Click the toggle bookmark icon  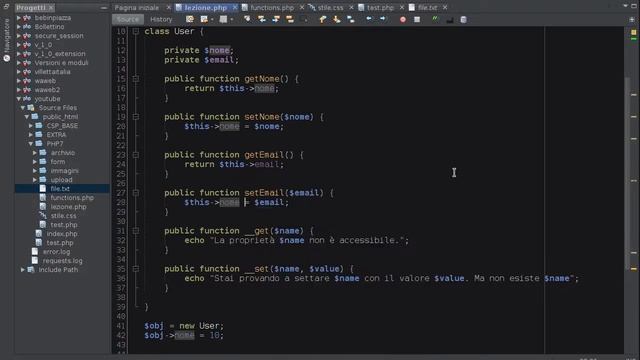pos(351,19)
